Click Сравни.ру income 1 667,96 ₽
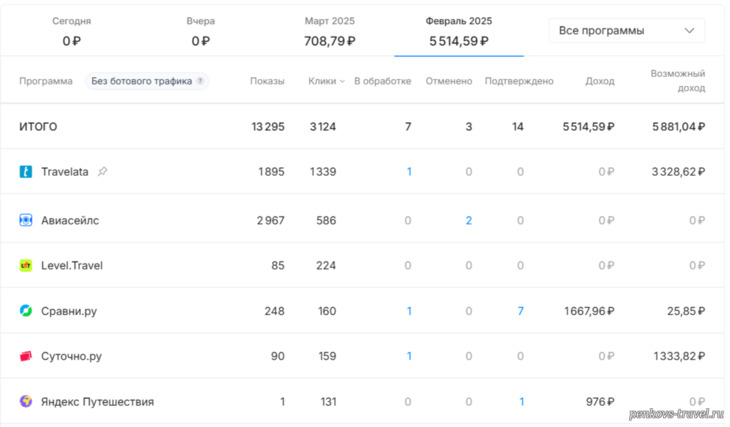 [589, 311]
